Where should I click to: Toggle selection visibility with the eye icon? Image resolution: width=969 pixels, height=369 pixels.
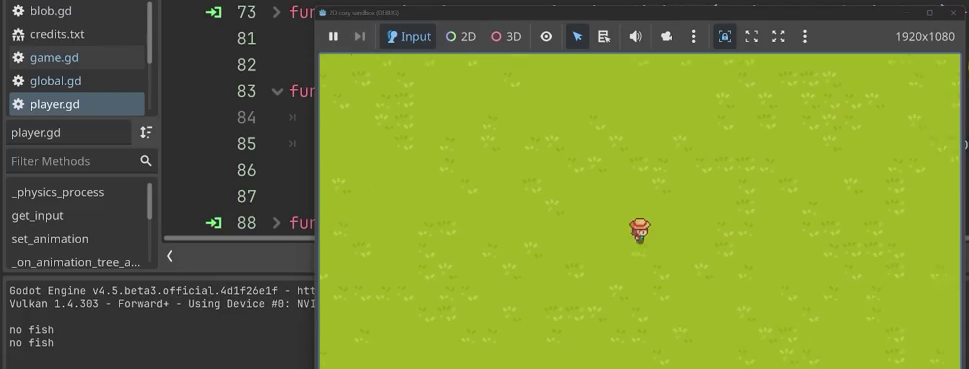pos(546,36)
